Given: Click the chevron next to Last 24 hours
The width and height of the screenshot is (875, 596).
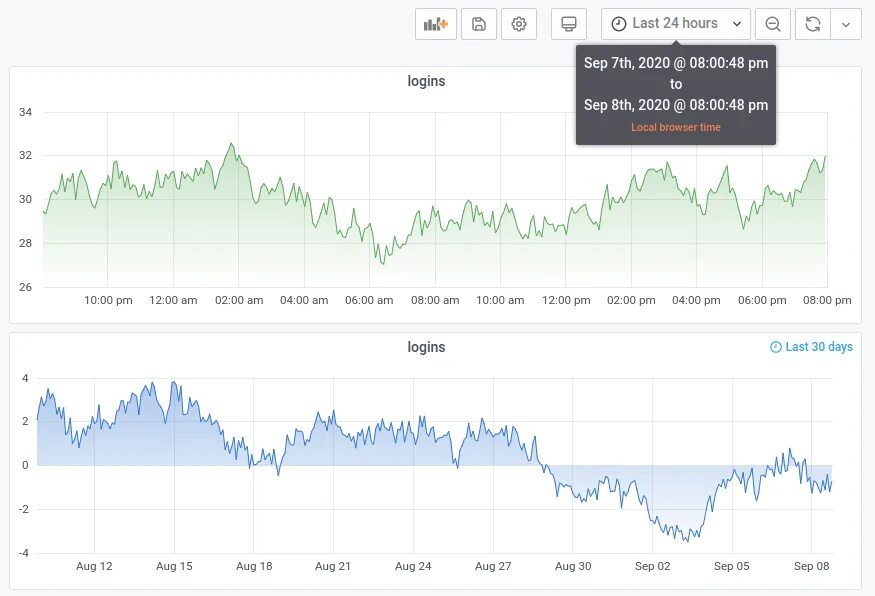Looking at the screenshot, I should coord(737,23).
